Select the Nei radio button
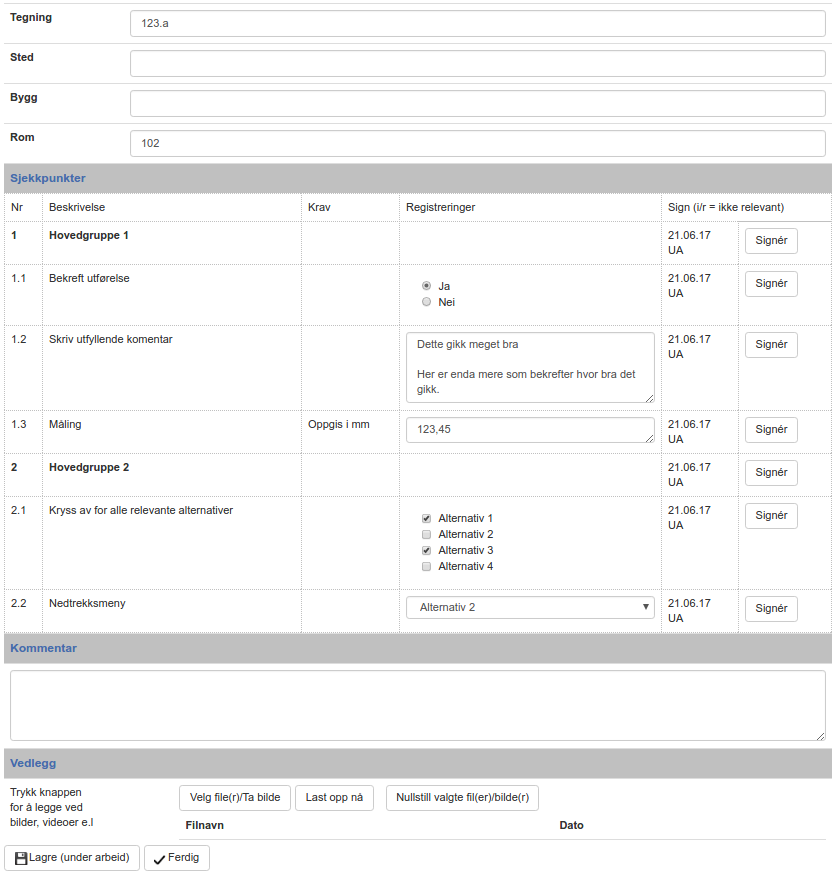Viewport: 839px width, 872px height. pos(427,302)
